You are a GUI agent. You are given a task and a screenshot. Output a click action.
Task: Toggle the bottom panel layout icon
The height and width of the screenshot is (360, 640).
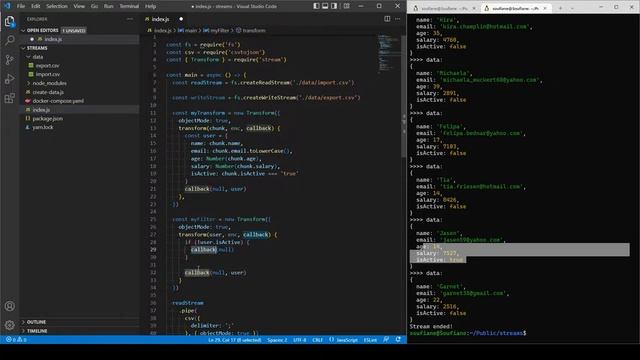325,6
